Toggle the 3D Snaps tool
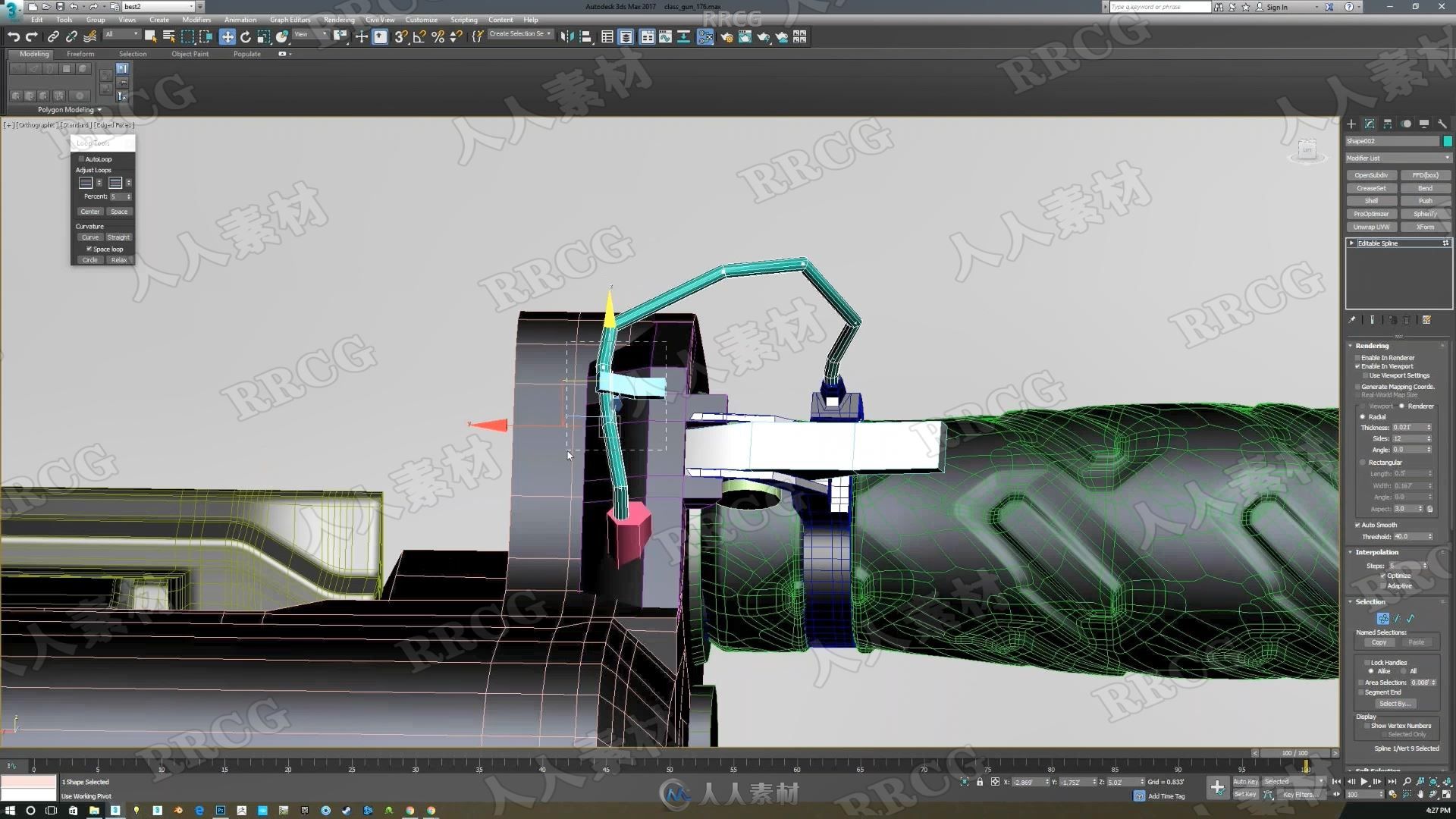1456x819 pixels. (x=400, y=36)
